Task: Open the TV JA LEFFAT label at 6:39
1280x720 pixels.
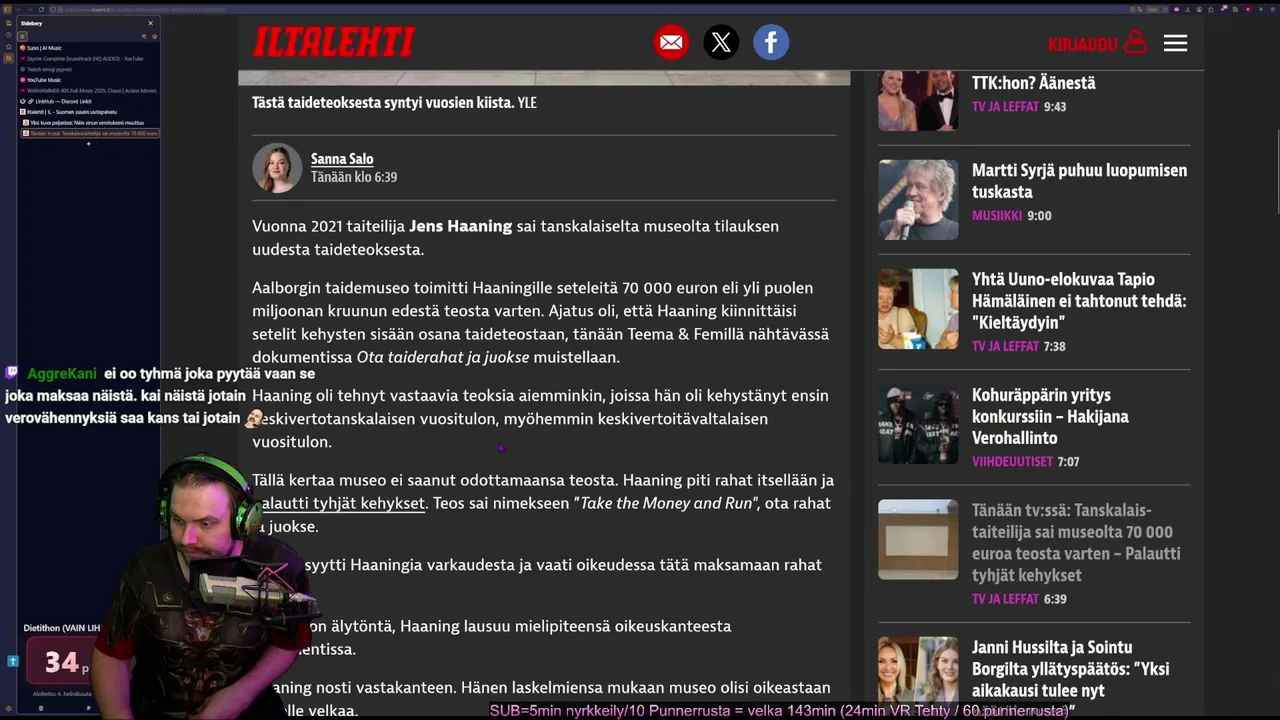Action: tap(1005, 598)
